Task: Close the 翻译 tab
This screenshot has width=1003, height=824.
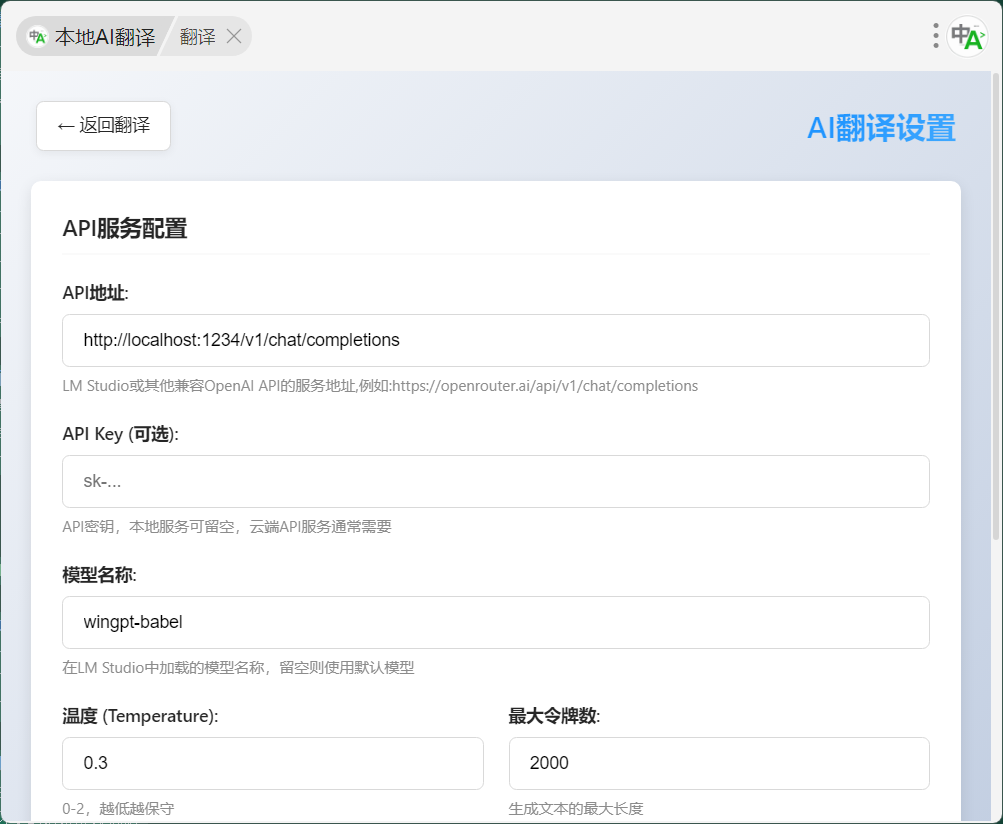Action: pyautogui.click(x=234, y=37)
